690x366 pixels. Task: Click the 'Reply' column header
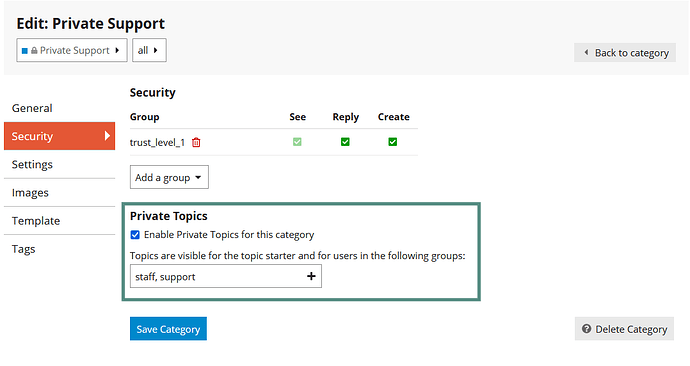pos(345,117)
